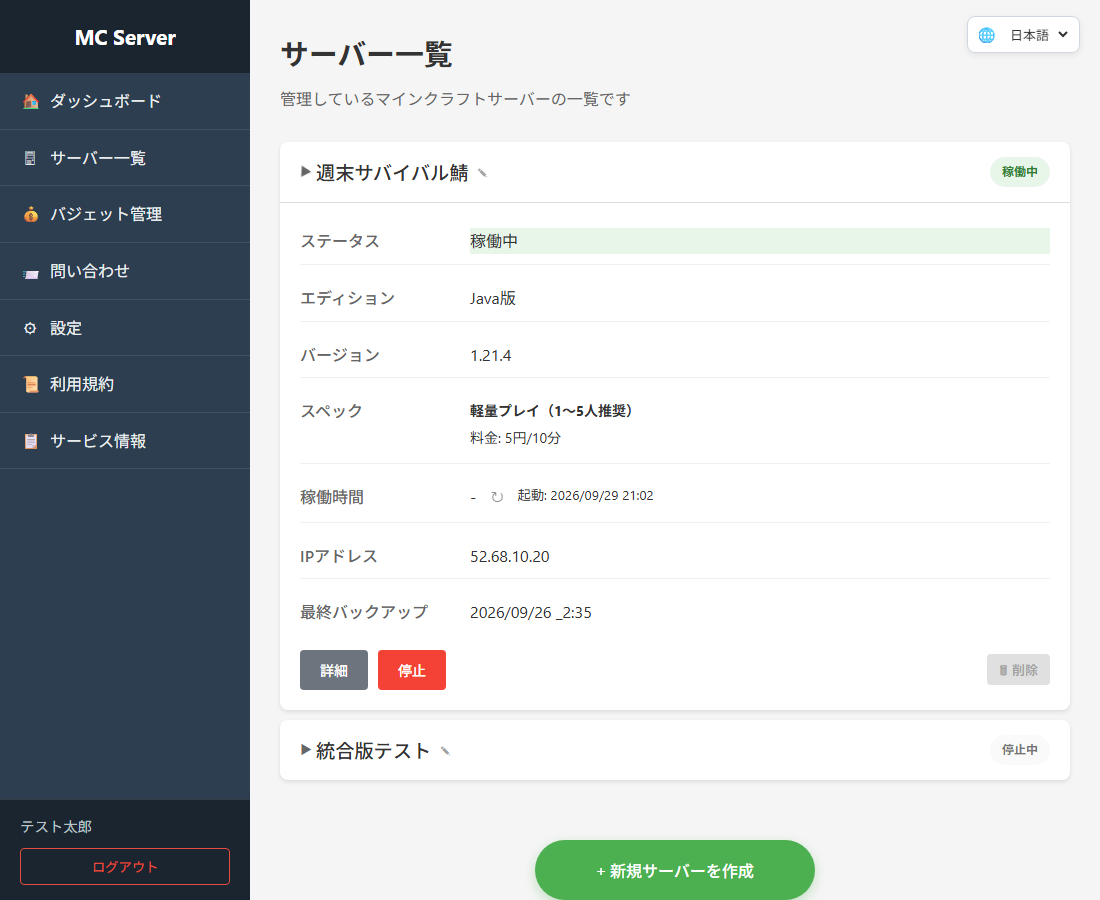Click the 停止中 status badge
1100x900 pixels.
(1019, 750)
